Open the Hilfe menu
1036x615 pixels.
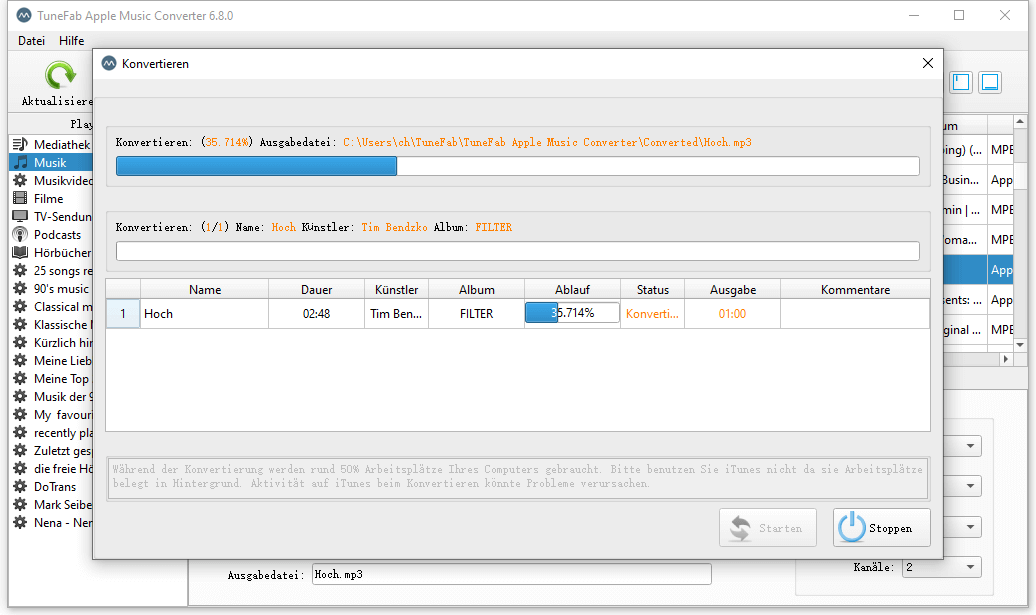tap(71, 41)
